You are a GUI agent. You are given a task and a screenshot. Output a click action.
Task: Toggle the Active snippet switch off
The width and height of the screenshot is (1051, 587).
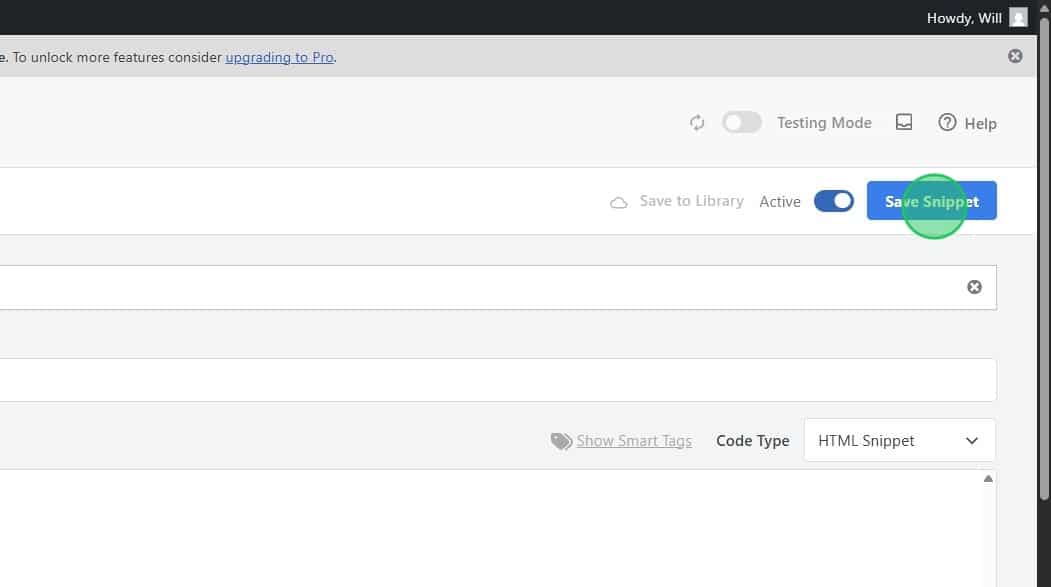tap(833, 201)
